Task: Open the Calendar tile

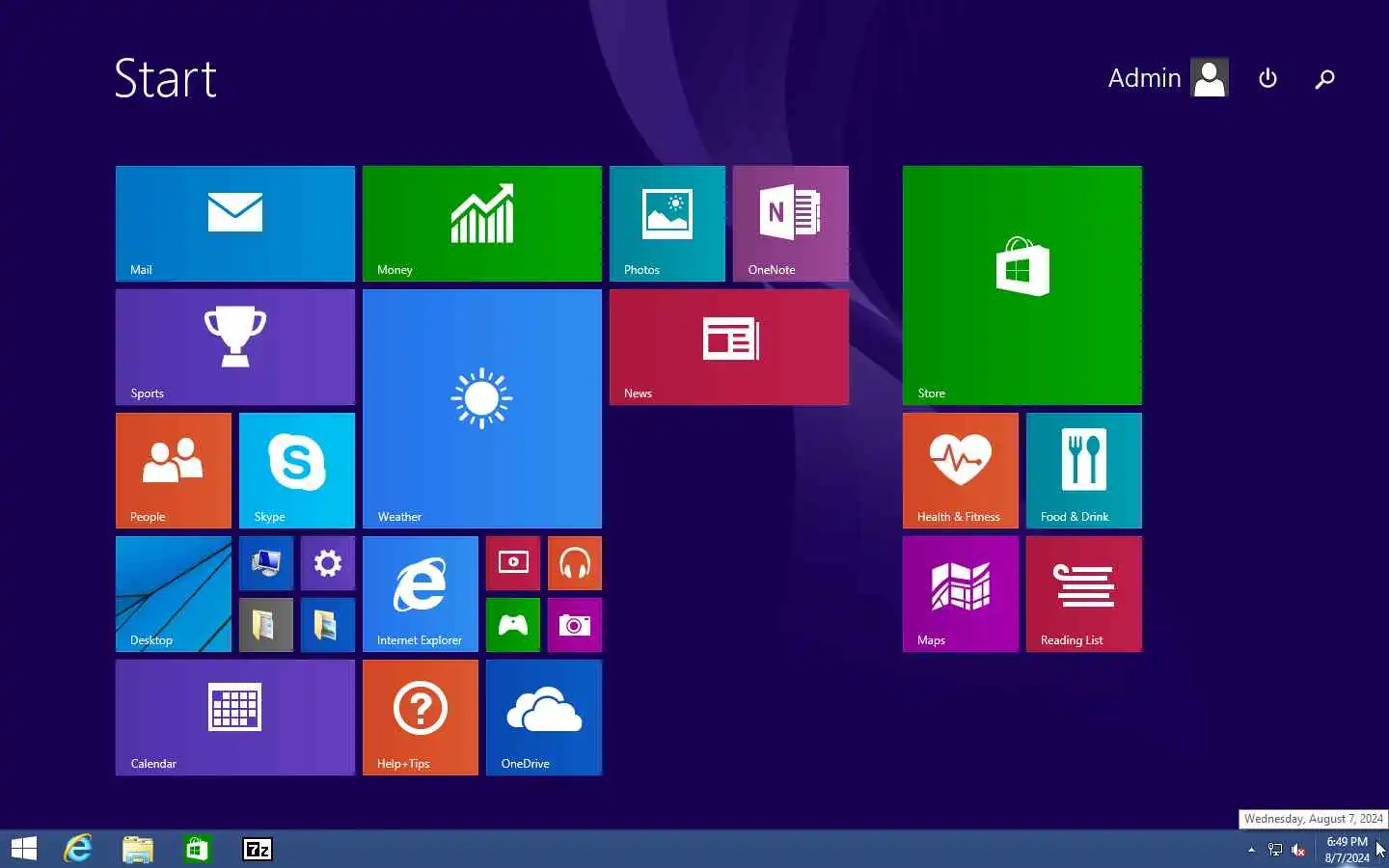Action: tap(235, 718)
